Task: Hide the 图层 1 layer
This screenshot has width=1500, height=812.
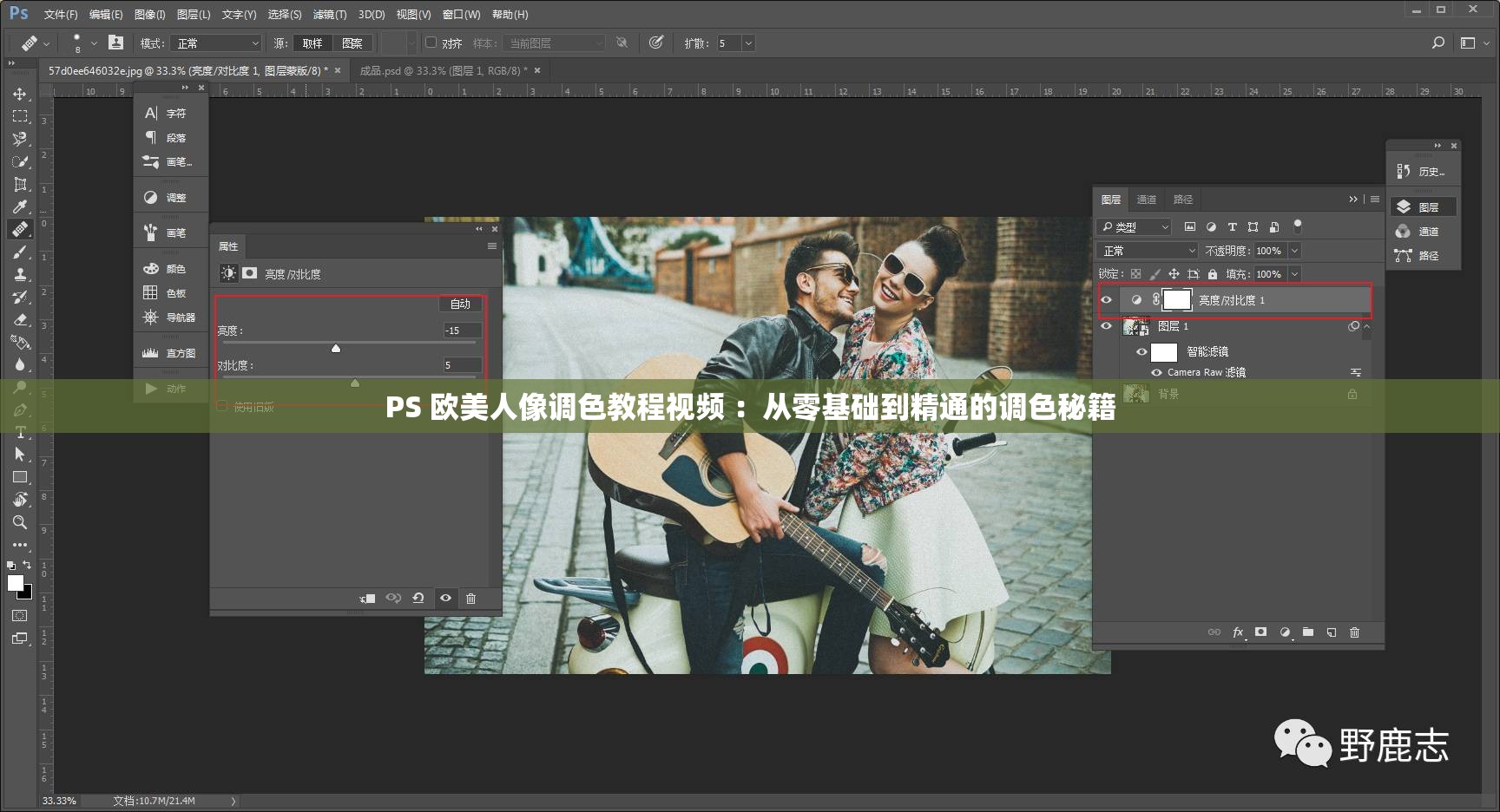Action: (x=1106, y=326)
